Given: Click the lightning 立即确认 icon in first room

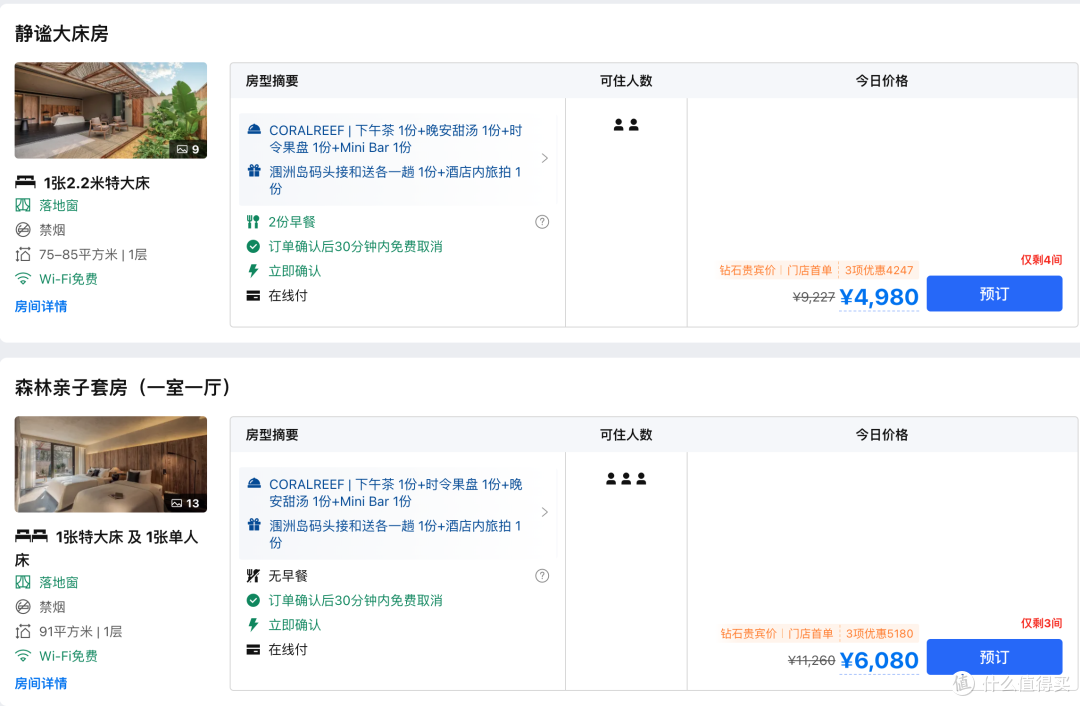Looking at the screenshot, I should point(253,271).
